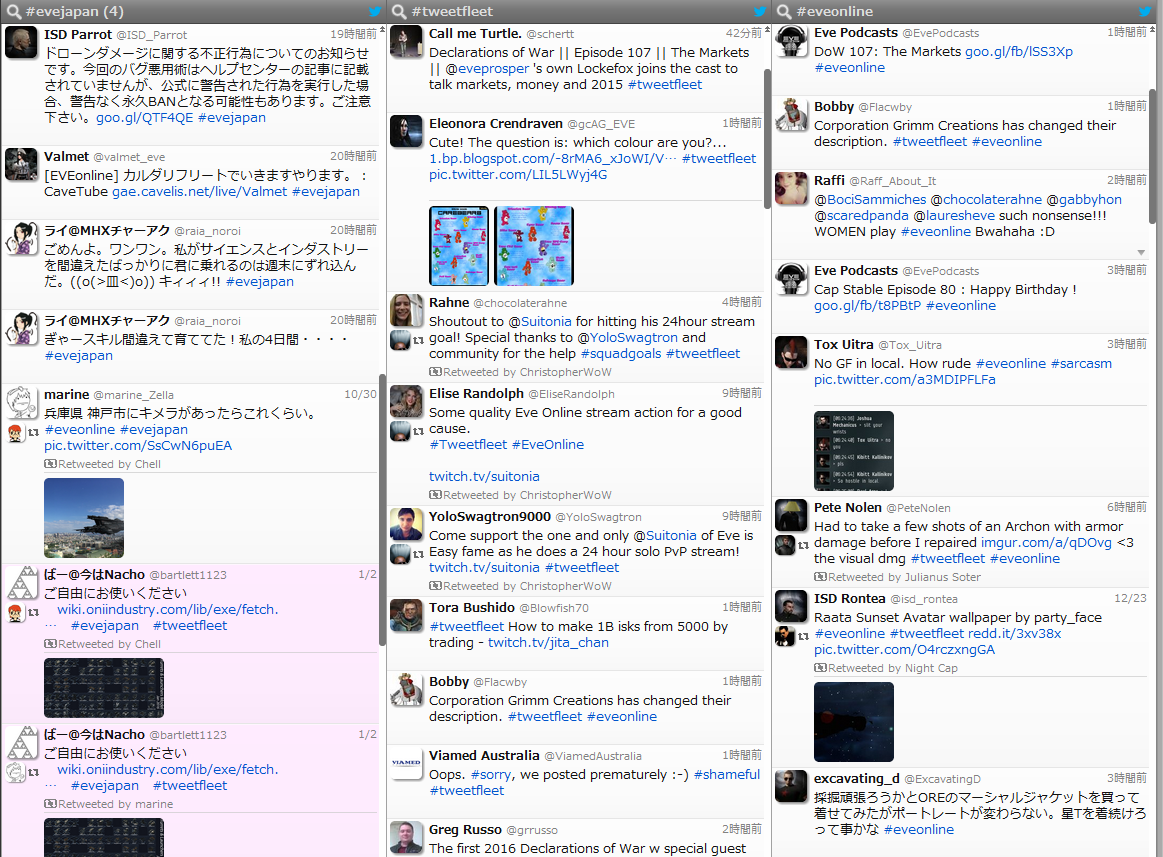Open pic.twitter.com/LIL5LWyj4G link

point(518,174)
